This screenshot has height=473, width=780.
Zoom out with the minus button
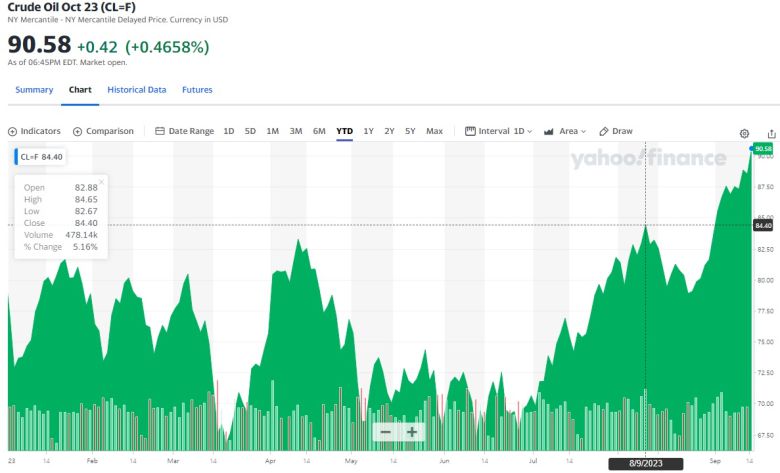point(385,432)
